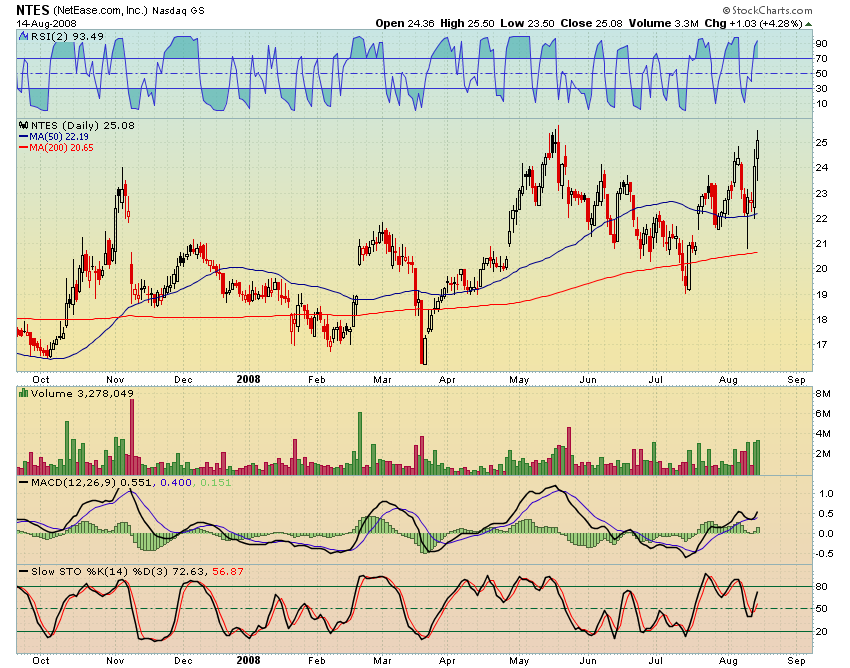Click the 19 label on the price axis
Screen dimensions: 850x668
coord(821,294)
